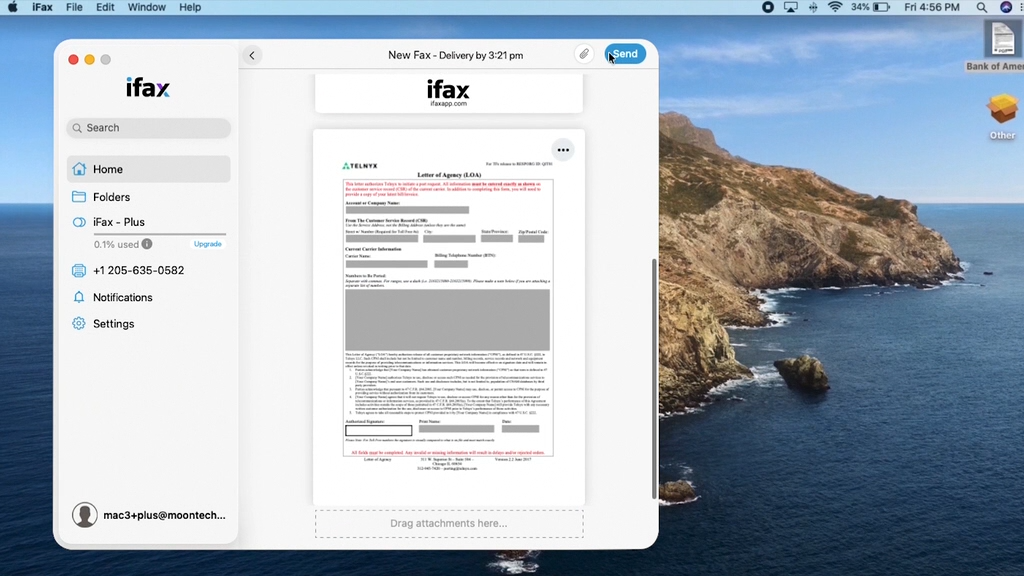Click the battery status icon
This screenshot has width=1024, height=576.
882,7
